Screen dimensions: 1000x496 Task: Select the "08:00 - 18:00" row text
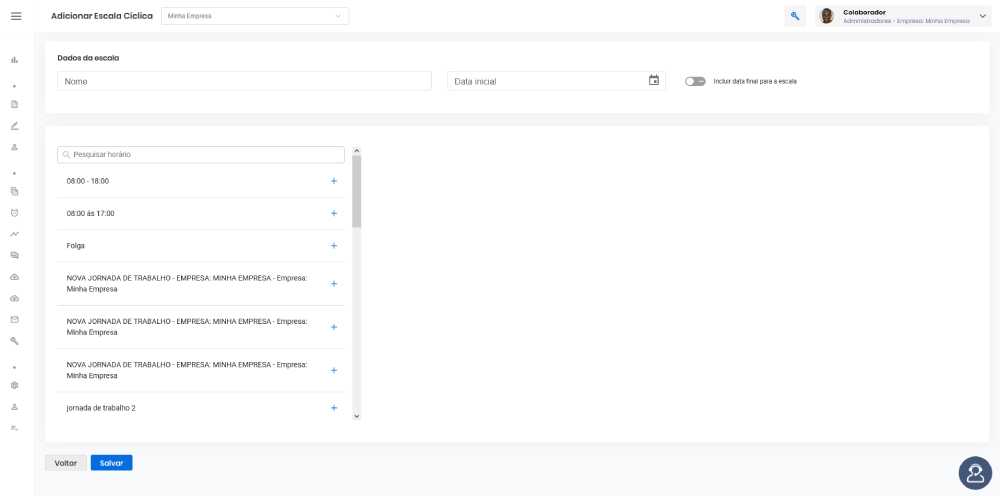pos(88,181)
